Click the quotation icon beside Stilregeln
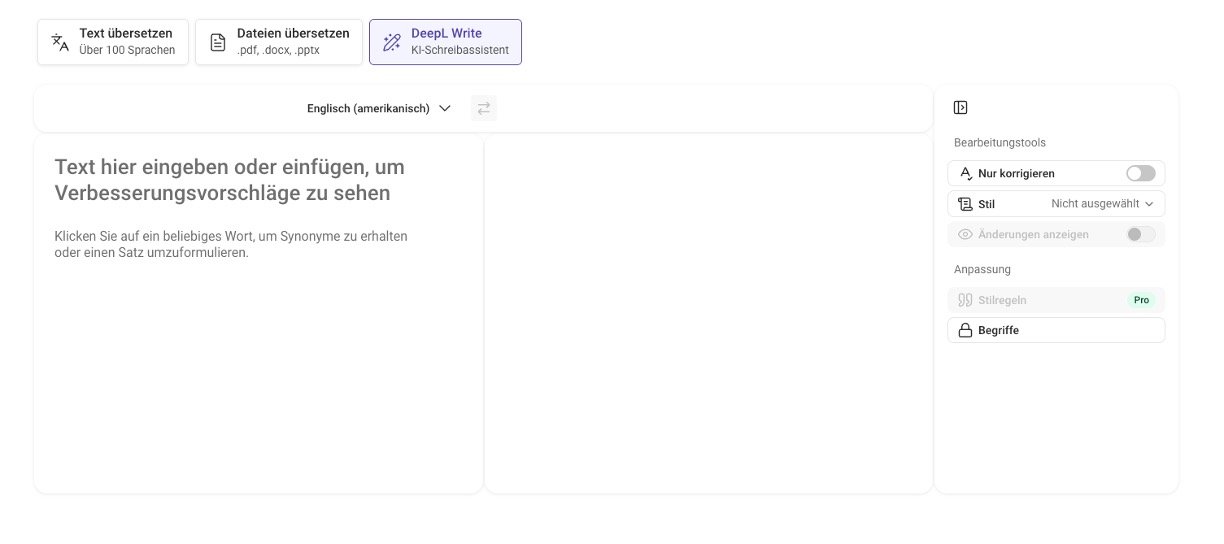1224x544 pixels. coord(965,300)
